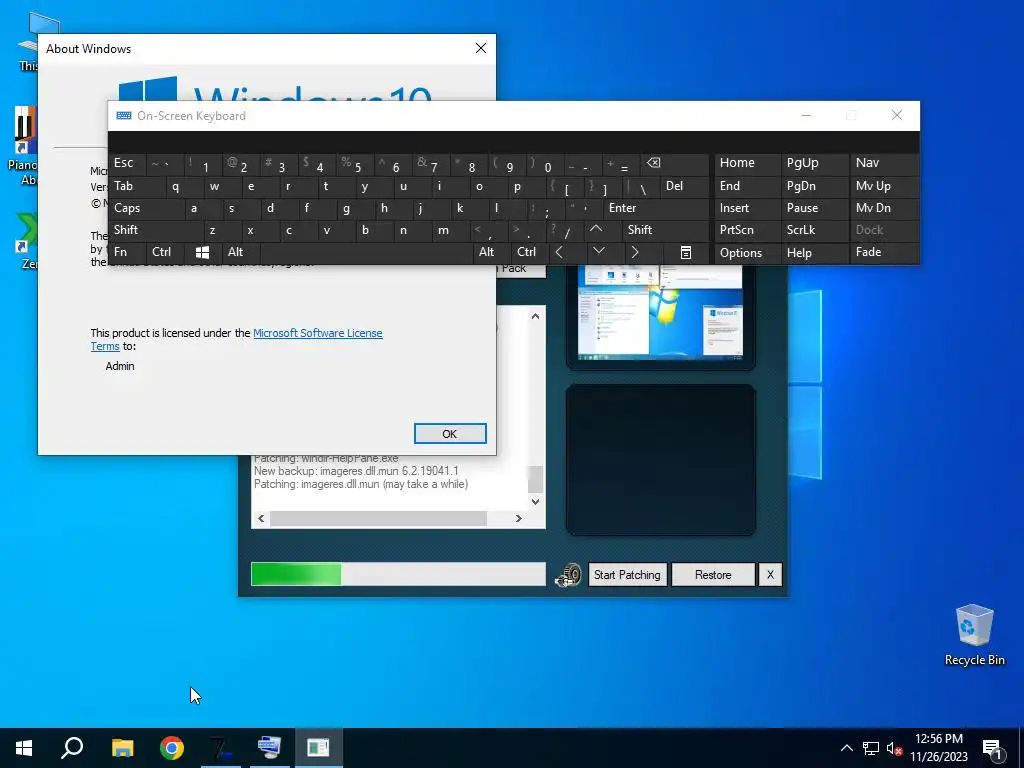Click the patching progress bar
Viewport: 1024px width, 768px height.
[x=398, y=575]
